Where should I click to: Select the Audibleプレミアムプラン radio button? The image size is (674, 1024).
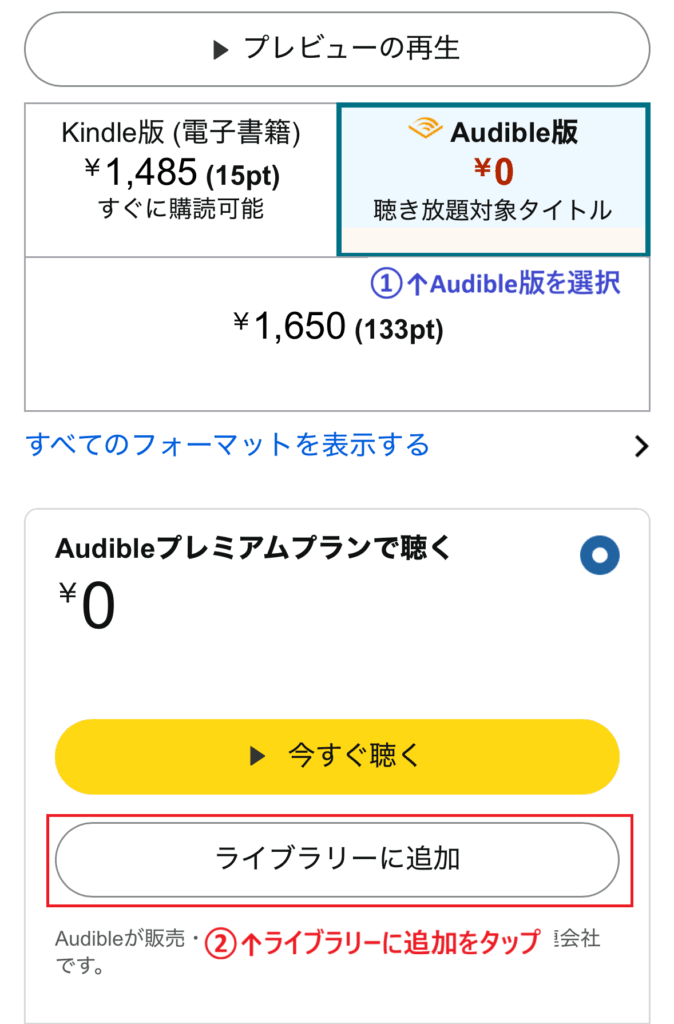click(599, 556)
